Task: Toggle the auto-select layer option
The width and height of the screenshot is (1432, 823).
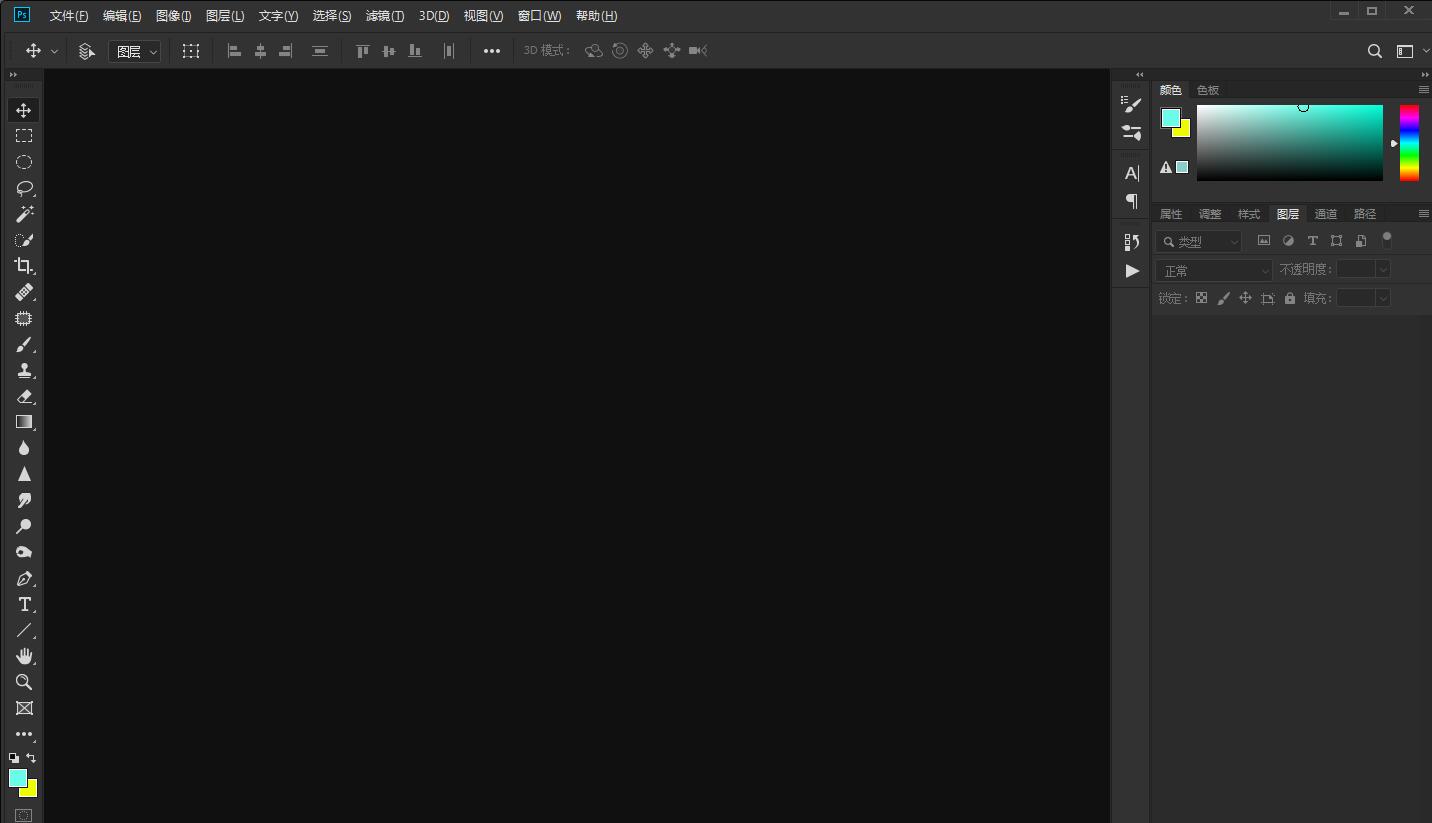Action: (86, 51)
